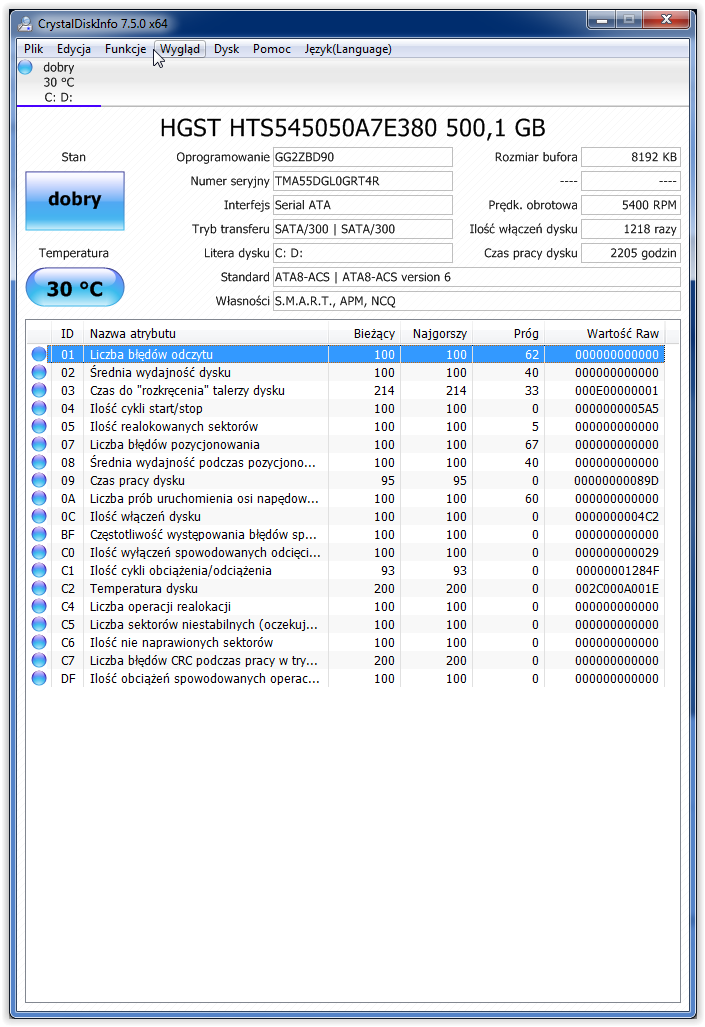
Task: Click the Prędk. obrotowa 5400 RPM field
Action: 631,205
